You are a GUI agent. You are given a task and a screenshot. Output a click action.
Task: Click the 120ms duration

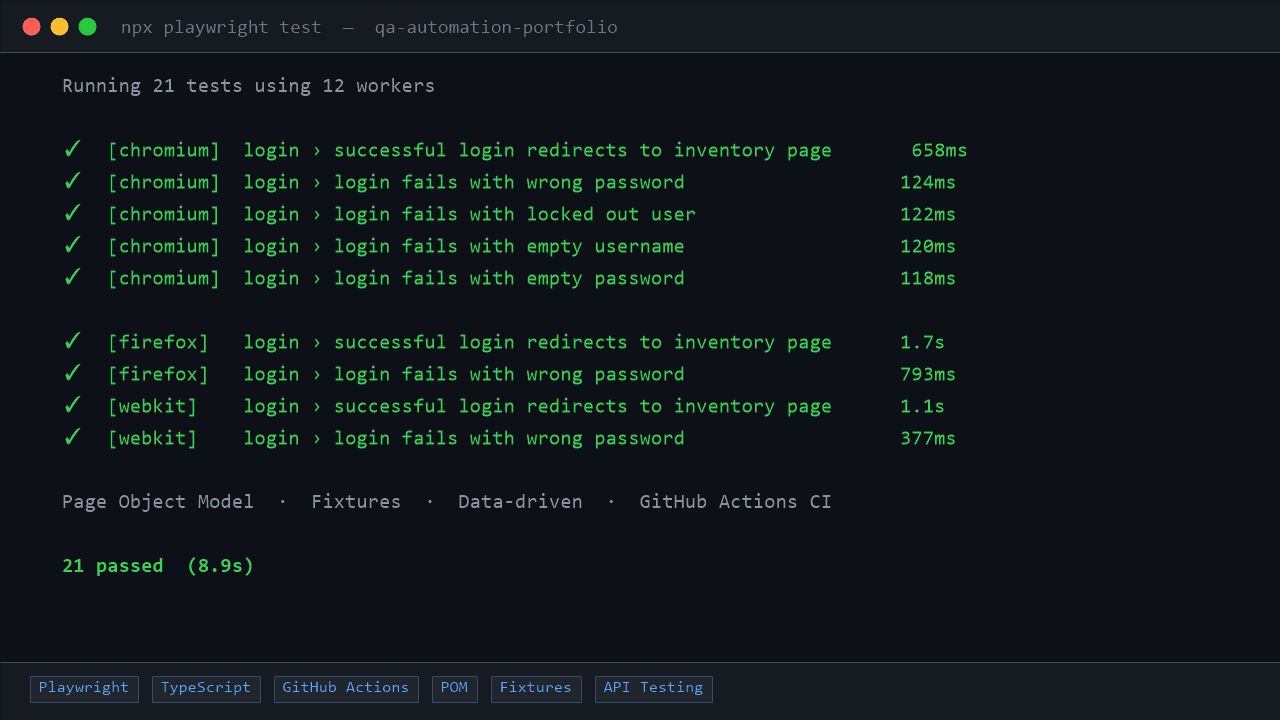[928, 246]
